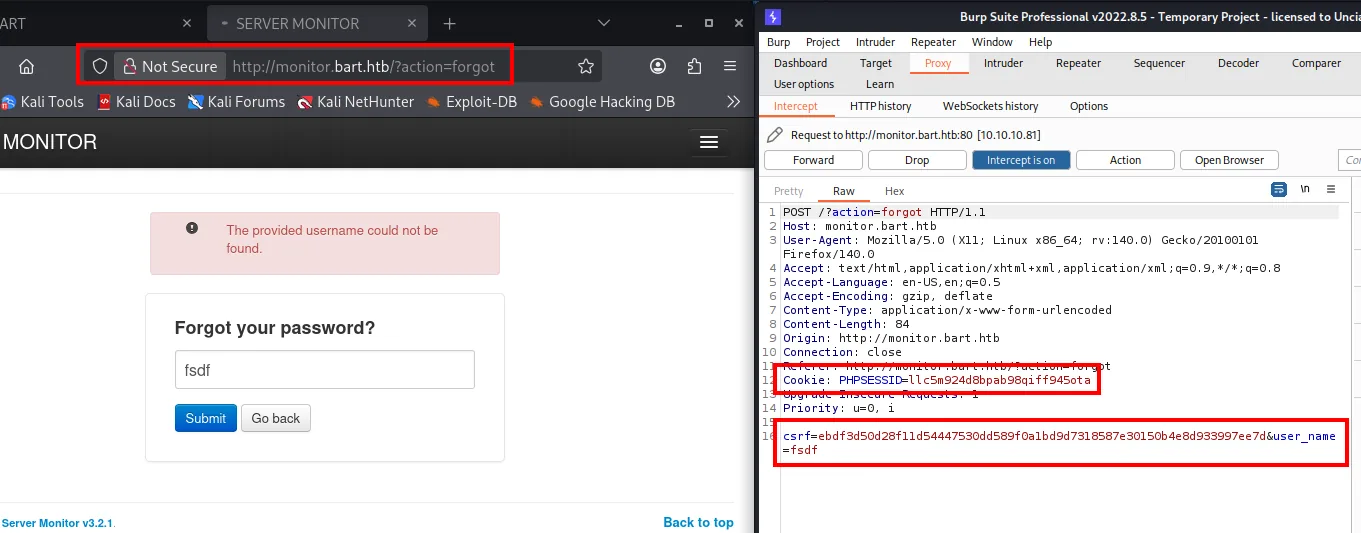Click the pencil edit target icon
Screen dimensions: 1361x533
point(775,134)
